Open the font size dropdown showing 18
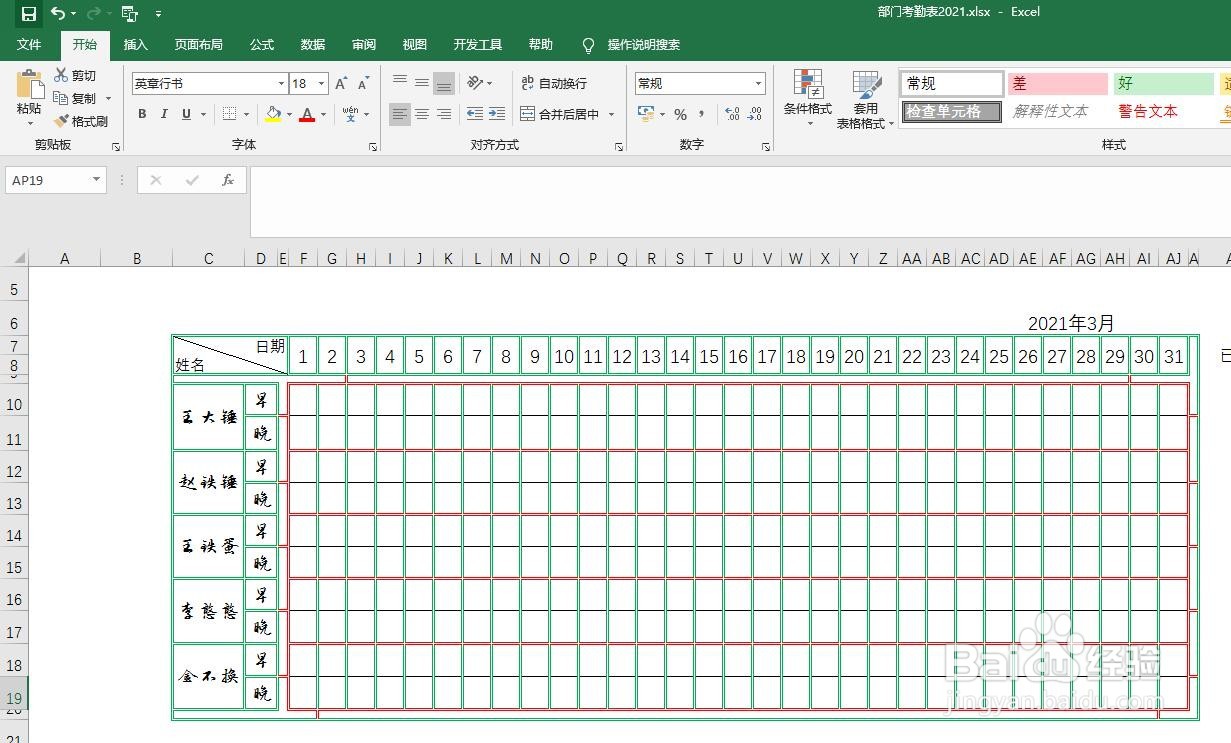Viewport: 1231px width, 743px height. (x=321, y=84)
